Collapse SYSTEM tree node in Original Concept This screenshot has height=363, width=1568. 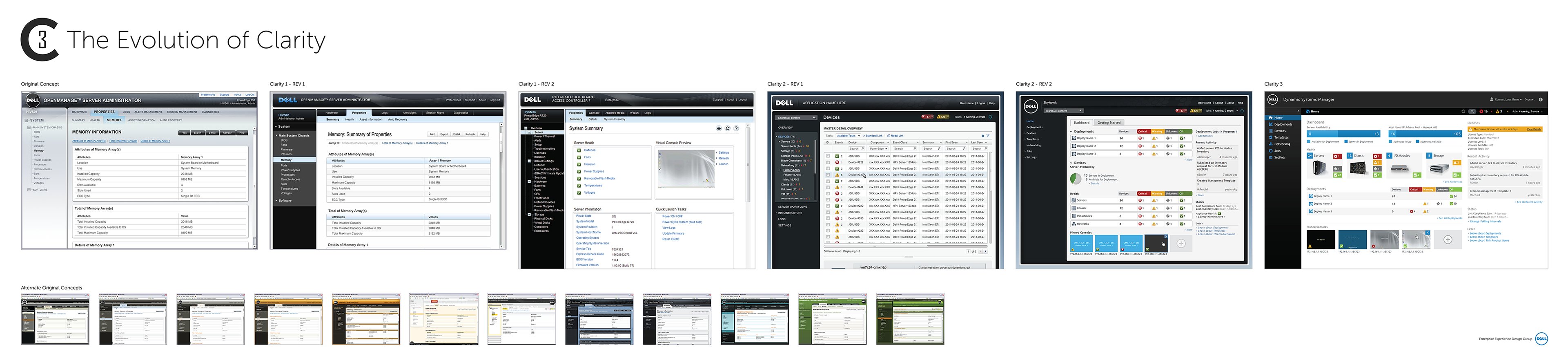click(x=27, y=120)
